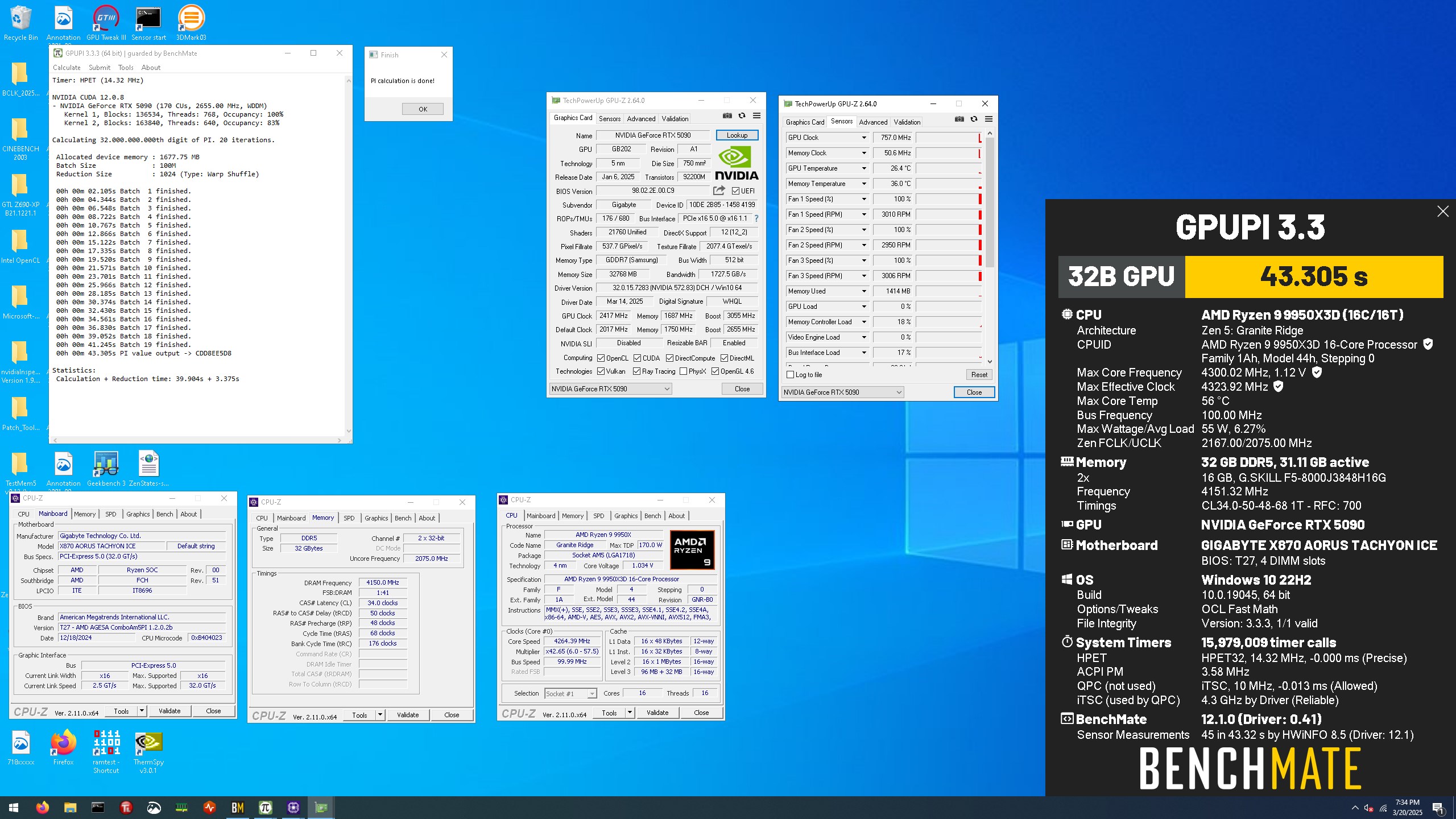Click camera icon in GPU-Z Sensors window

pos(959,119)
